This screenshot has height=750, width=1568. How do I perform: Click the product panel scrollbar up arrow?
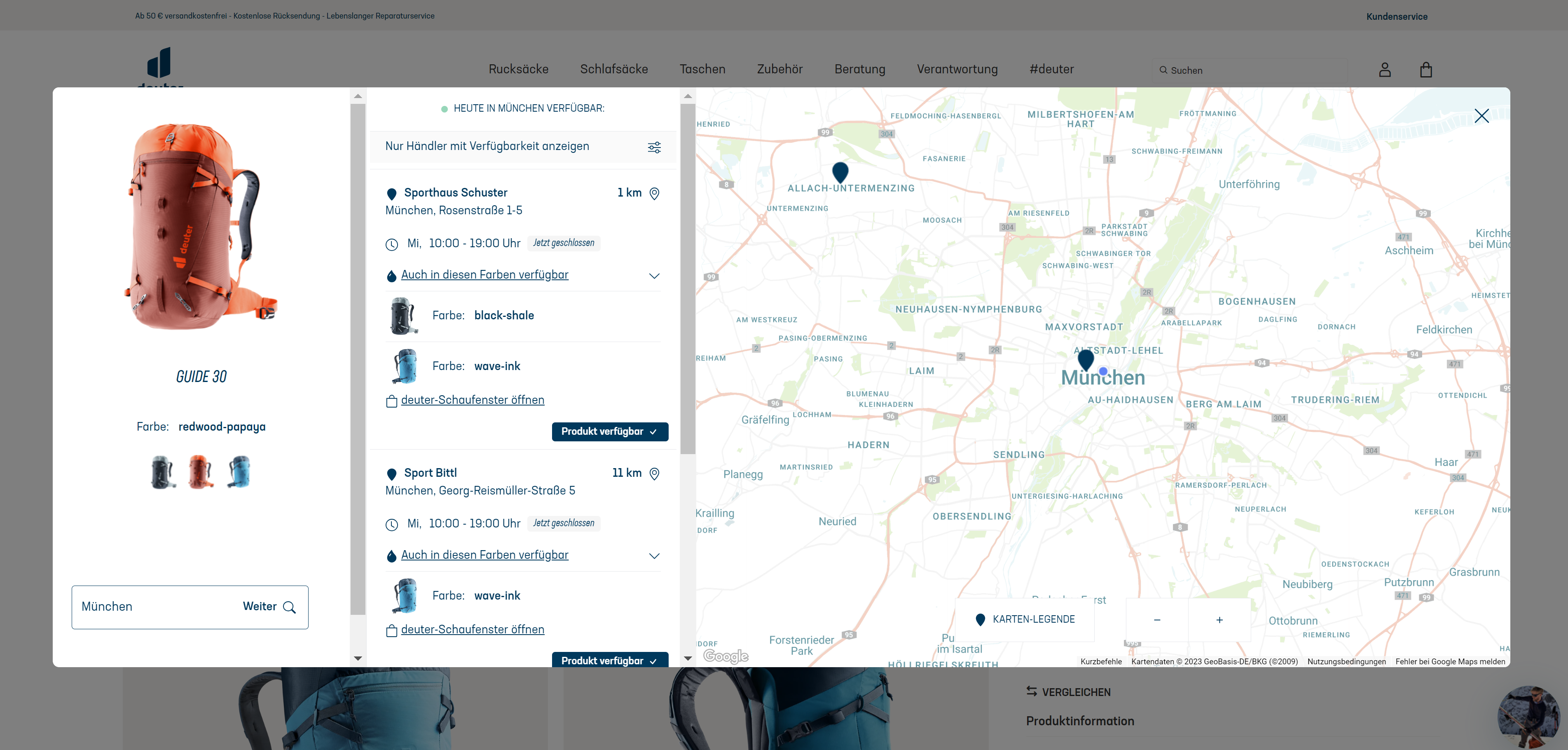[358, 96]
